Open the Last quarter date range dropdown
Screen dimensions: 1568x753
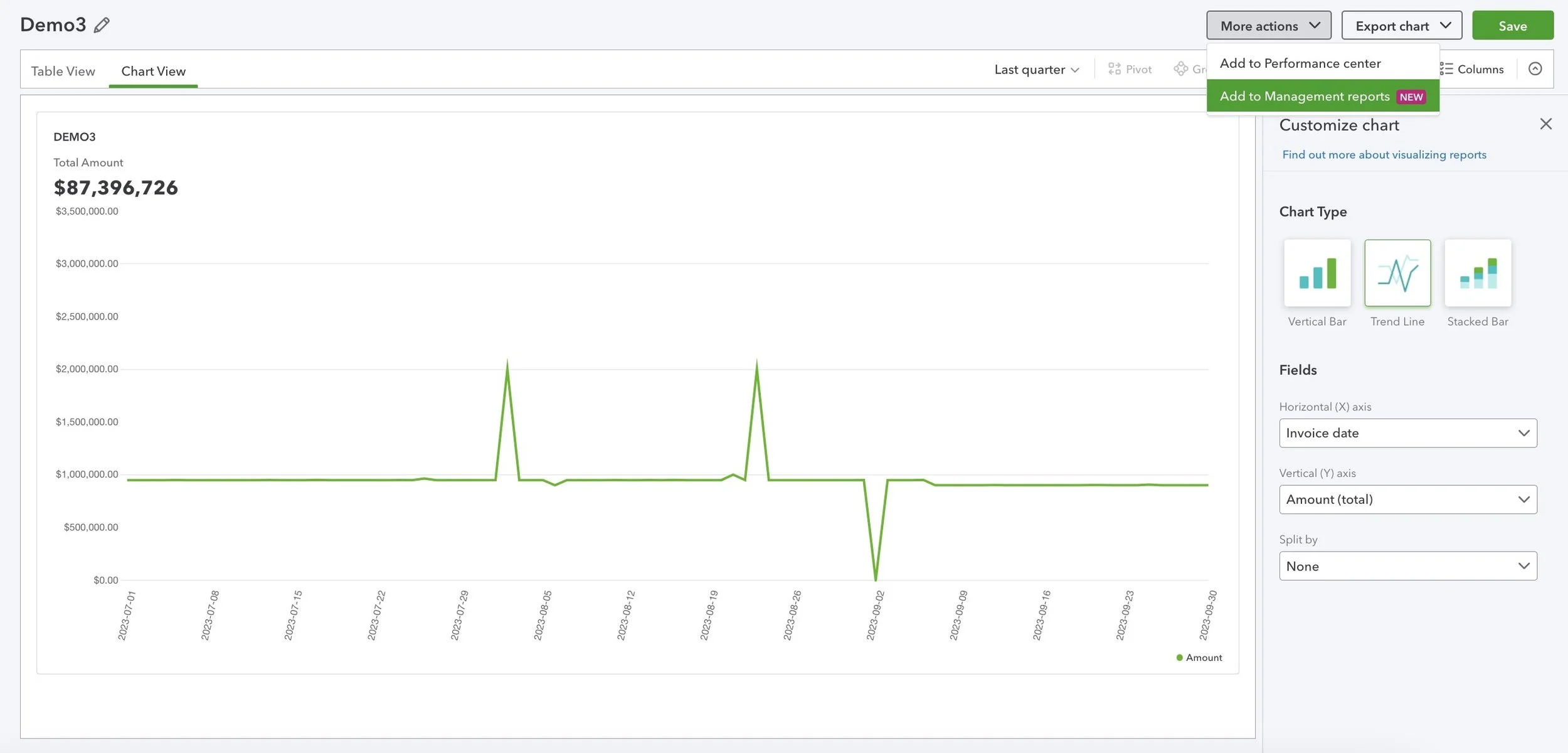(x=1037, y=70)
